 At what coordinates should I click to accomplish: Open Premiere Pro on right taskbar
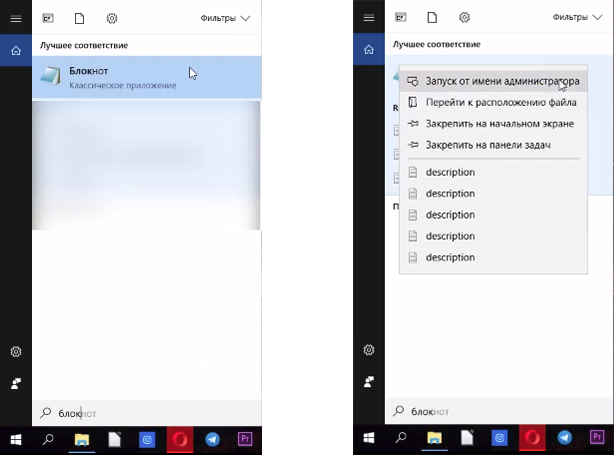point(597,437)
